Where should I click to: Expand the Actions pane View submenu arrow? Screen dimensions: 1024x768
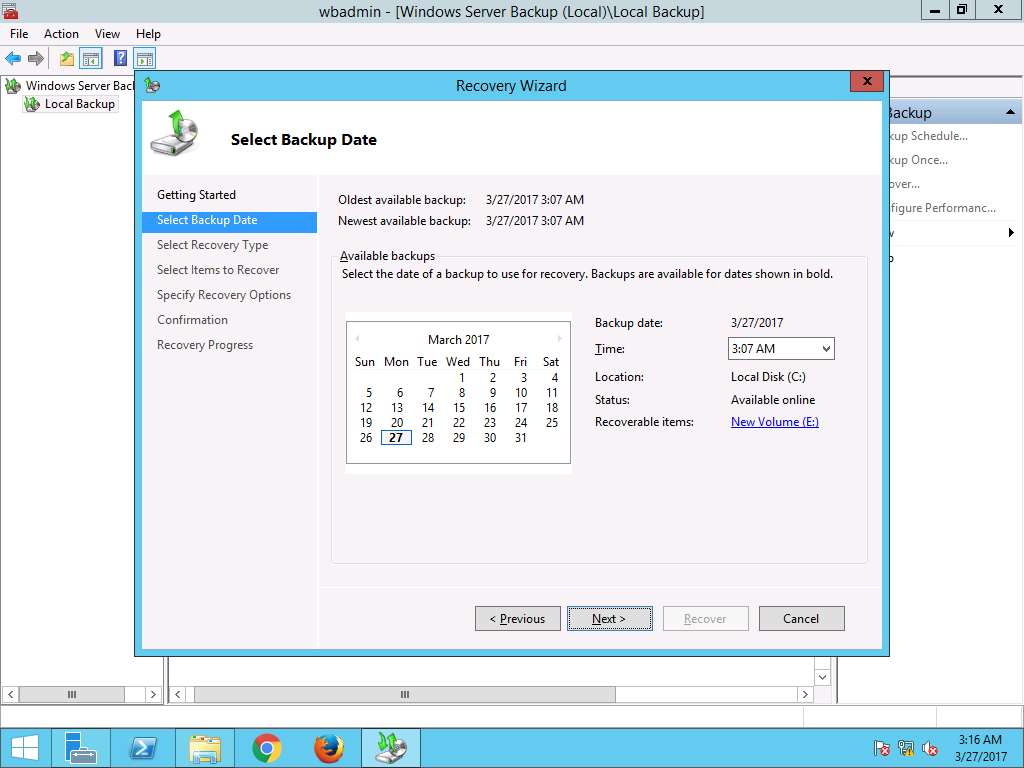tap(1011, 232)
